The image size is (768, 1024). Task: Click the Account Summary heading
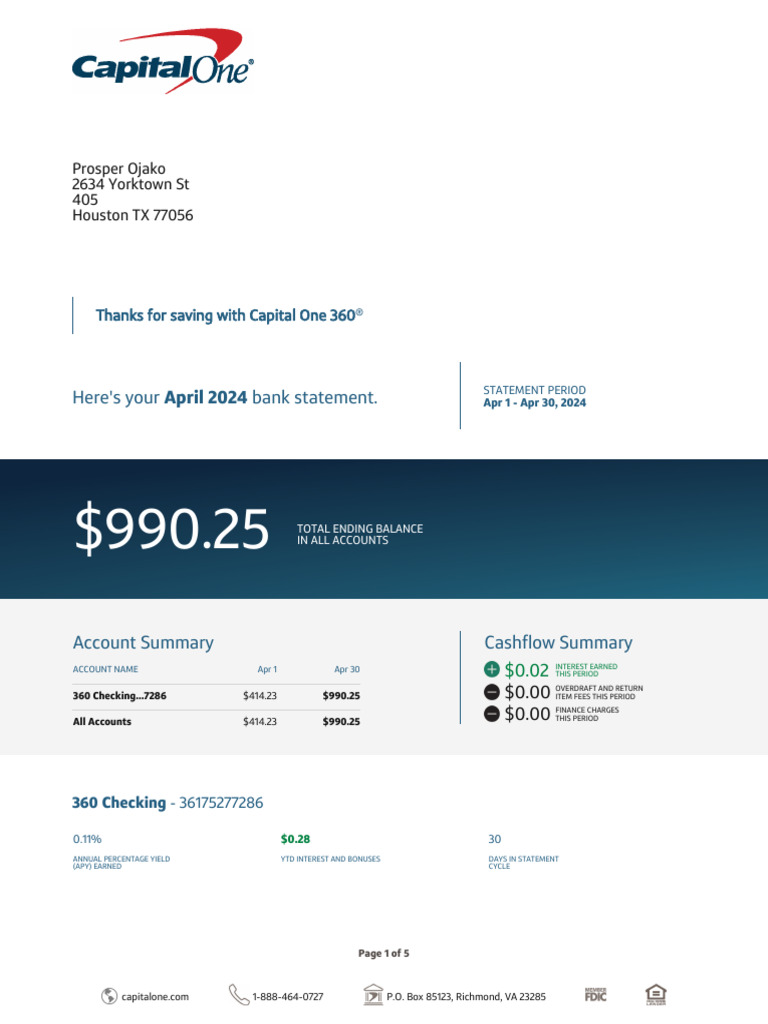[143, 643]
